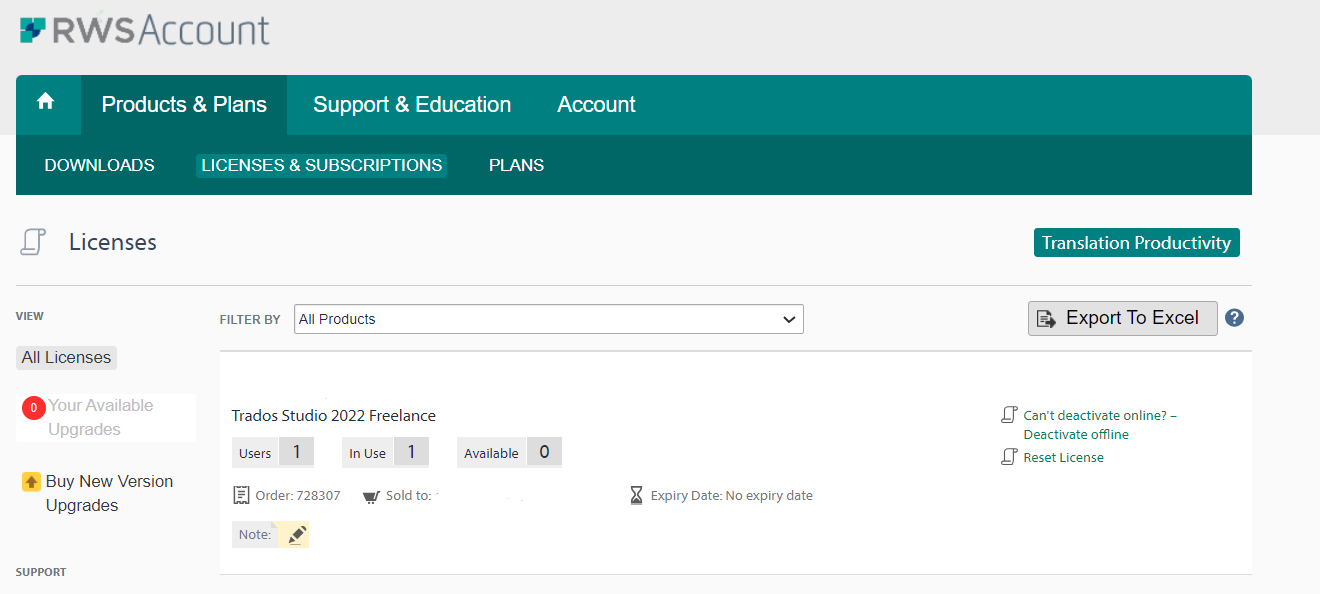Click the VIEW heading in the sidebar
The width and height of the screenshot is (1320, 594).
[x=30, y=316]
